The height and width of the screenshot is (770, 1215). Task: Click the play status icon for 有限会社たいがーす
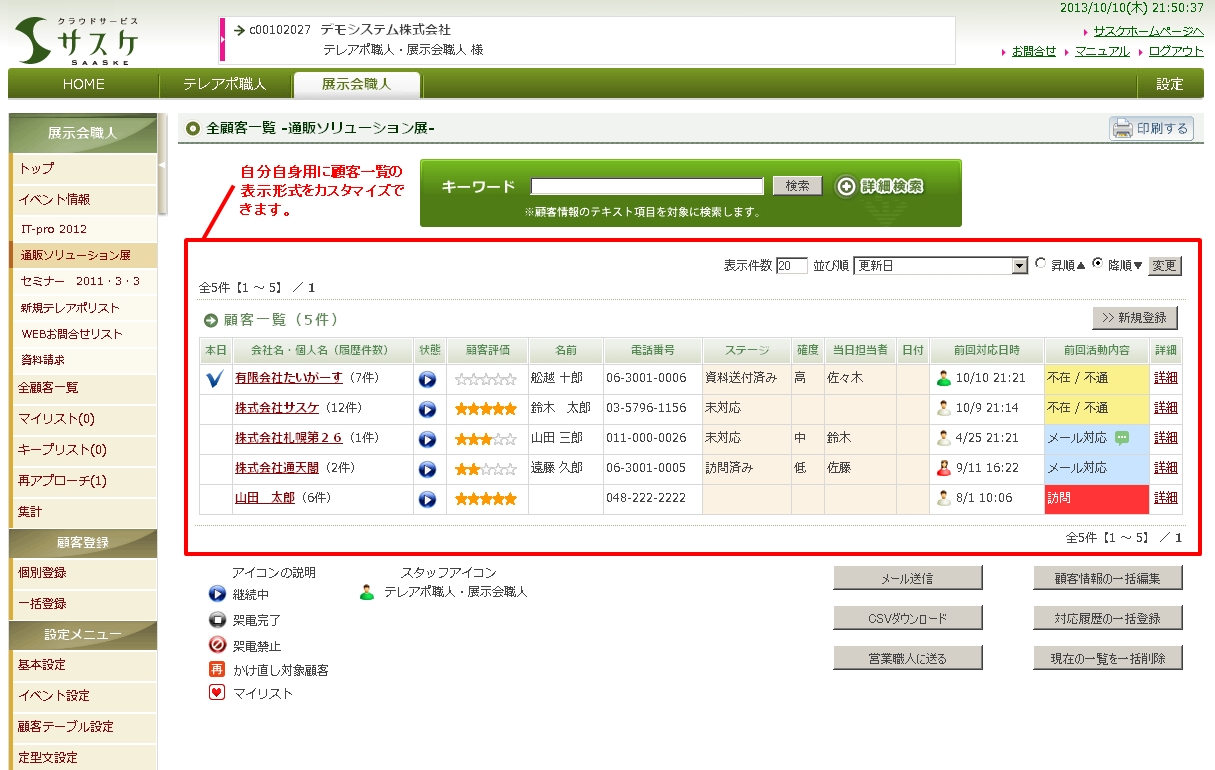[428, 379]
